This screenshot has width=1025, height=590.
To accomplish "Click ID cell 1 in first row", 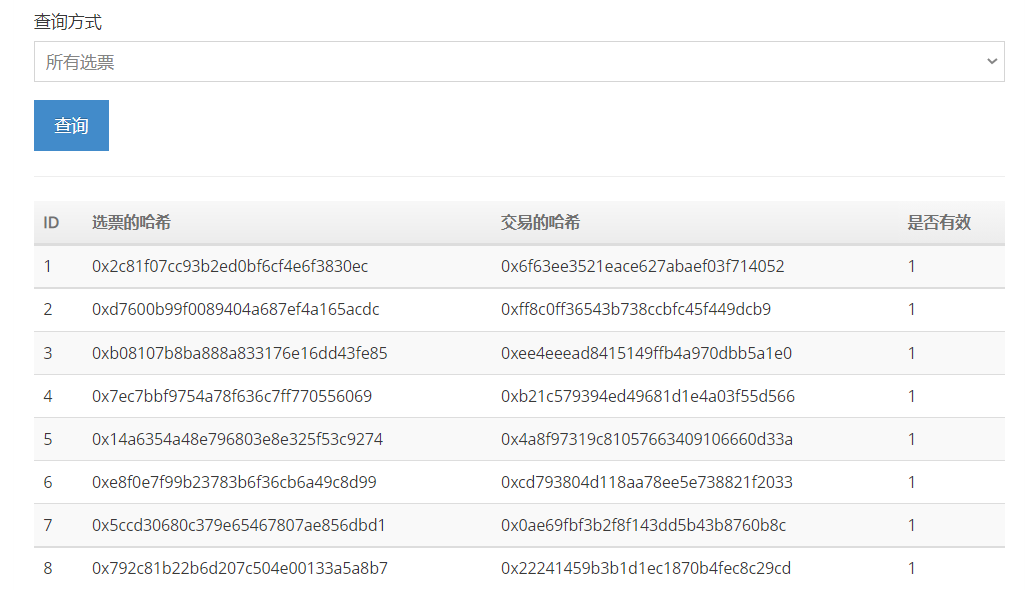I will (48, 266).
